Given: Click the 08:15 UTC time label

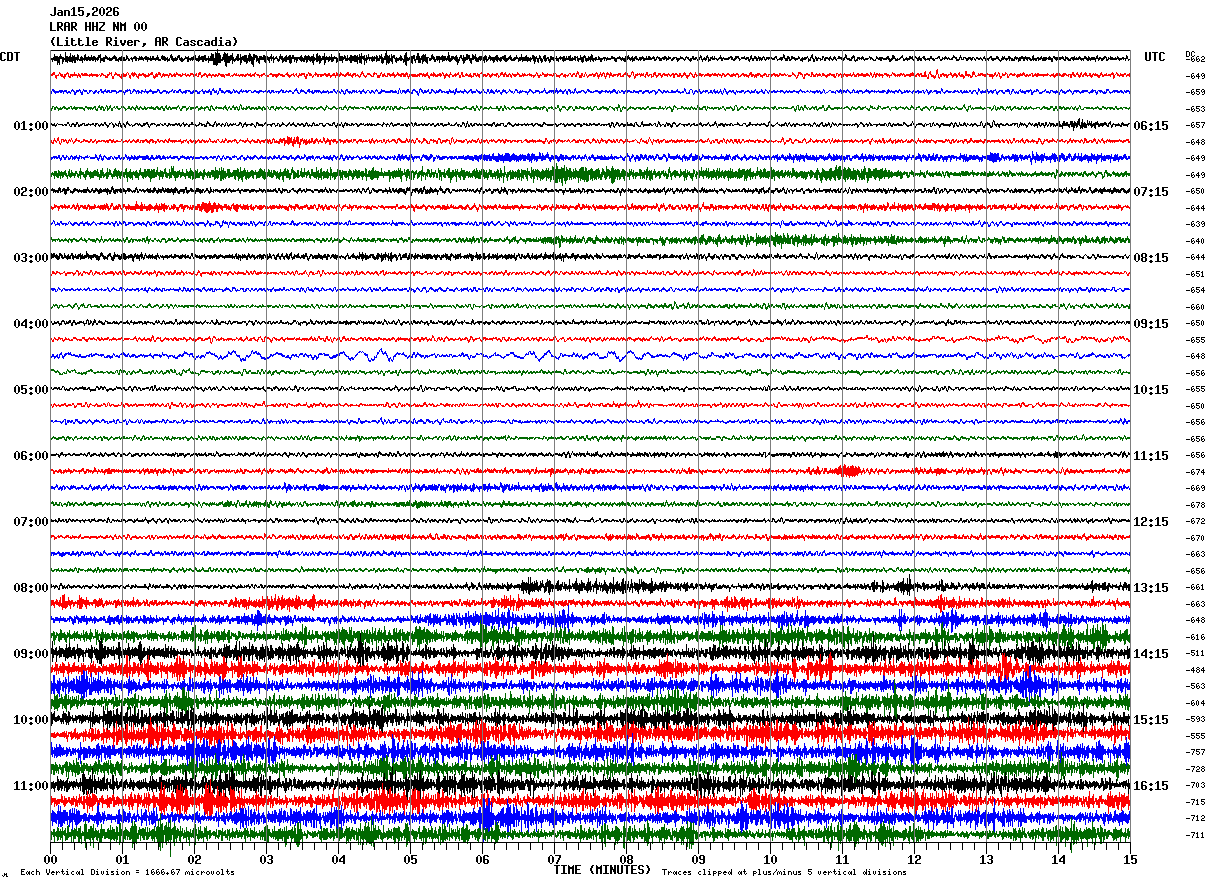Looking at the screenshot, I should [x=1151, y=258].
